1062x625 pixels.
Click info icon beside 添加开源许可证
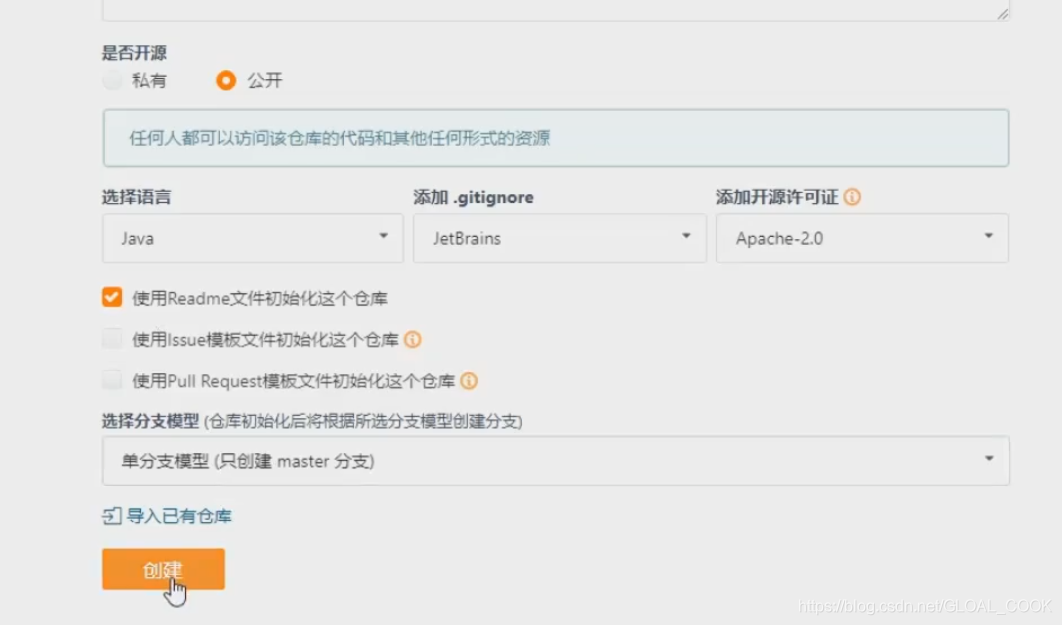(x=853, y=197)
